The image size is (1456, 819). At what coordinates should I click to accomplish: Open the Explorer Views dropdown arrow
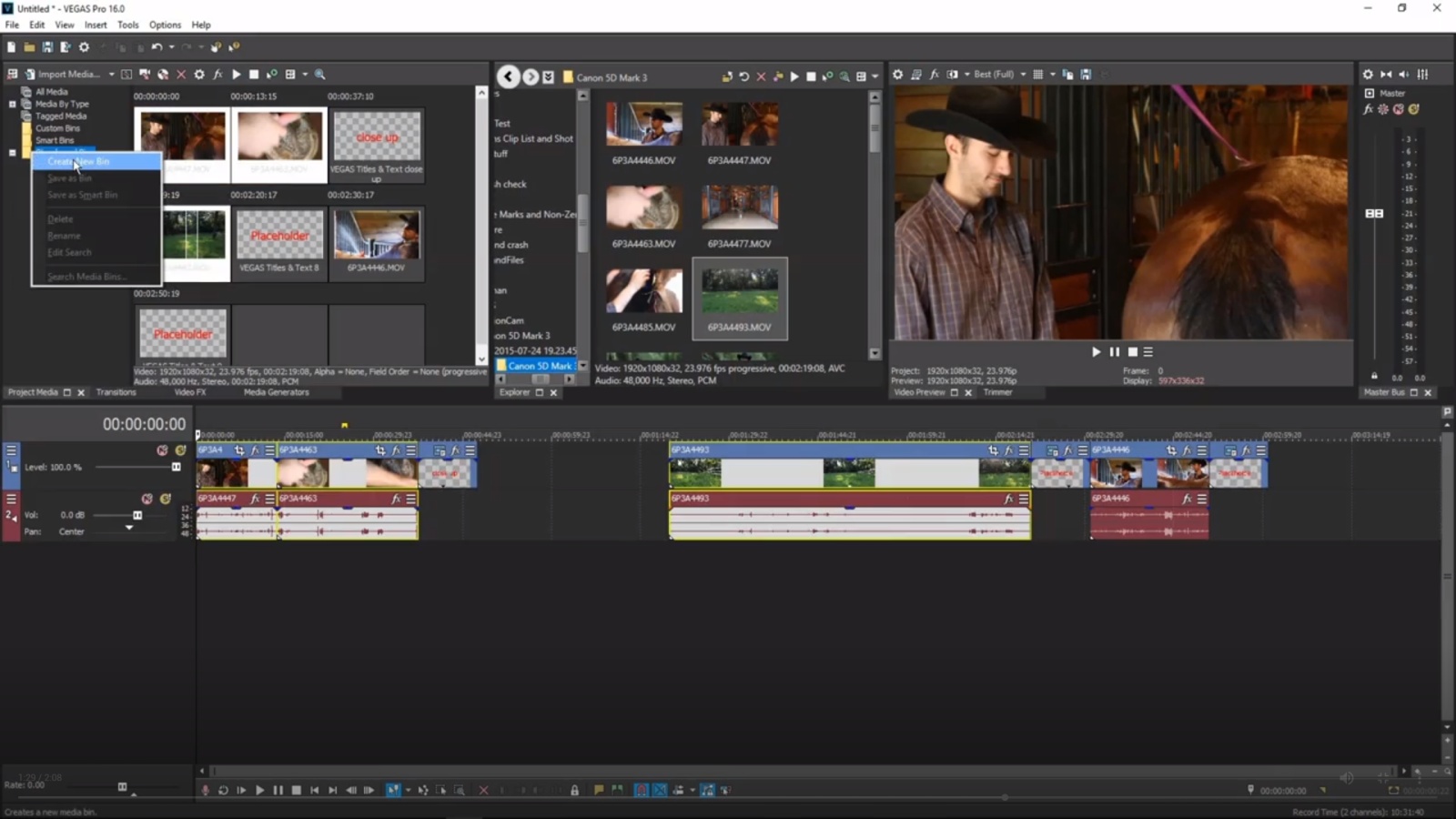(x=875, y=77)
